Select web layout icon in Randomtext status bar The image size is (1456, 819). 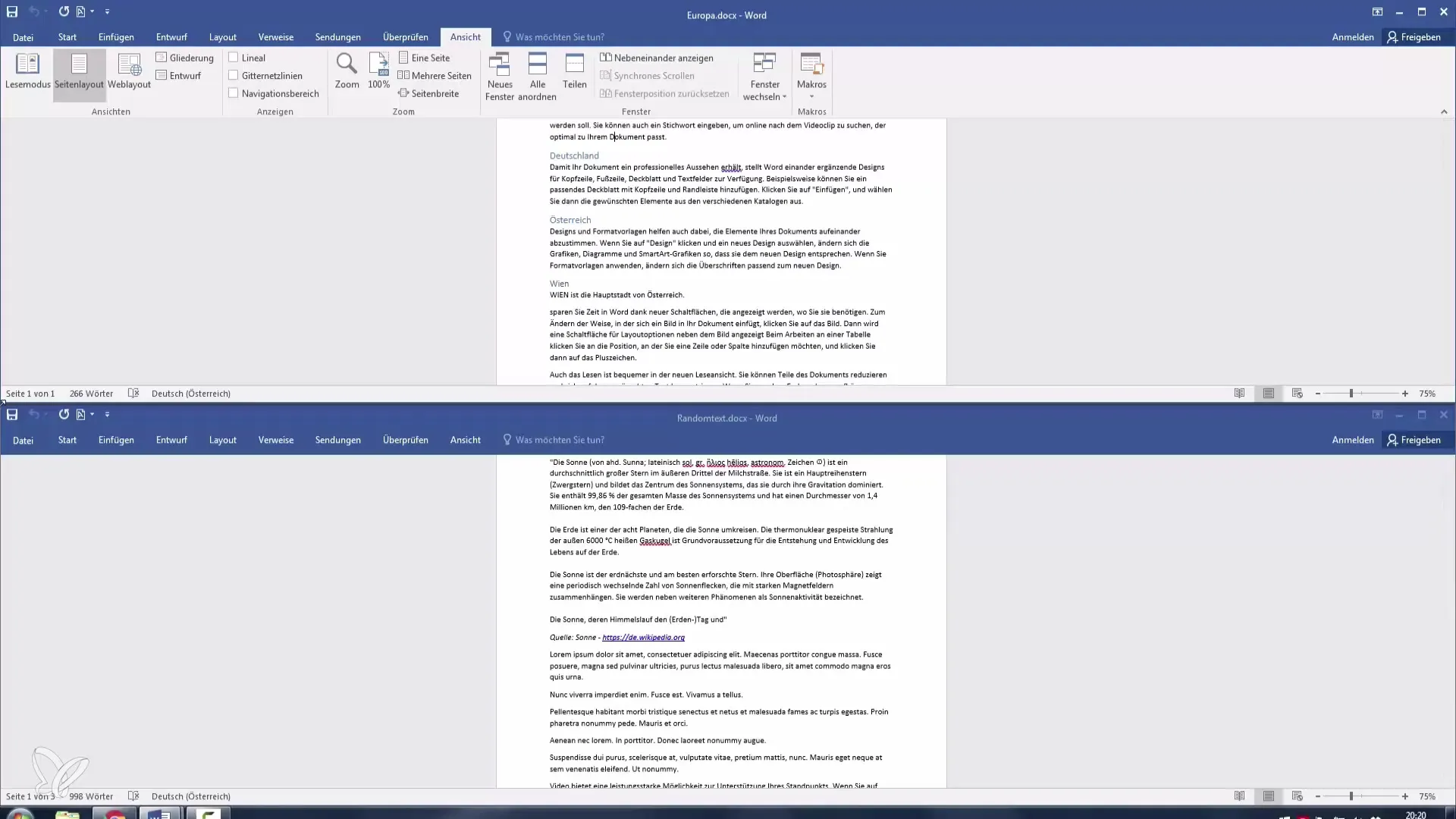tap(1298, 796)
